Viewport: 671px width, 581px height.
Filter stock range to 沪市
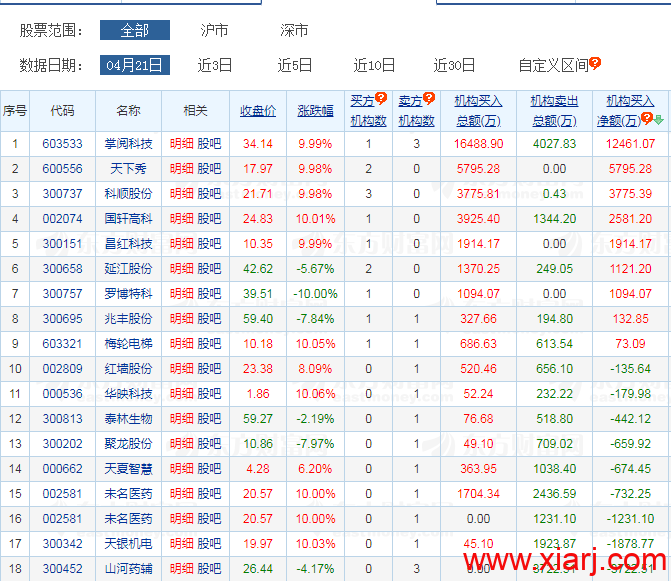click(x=214, y=30)
